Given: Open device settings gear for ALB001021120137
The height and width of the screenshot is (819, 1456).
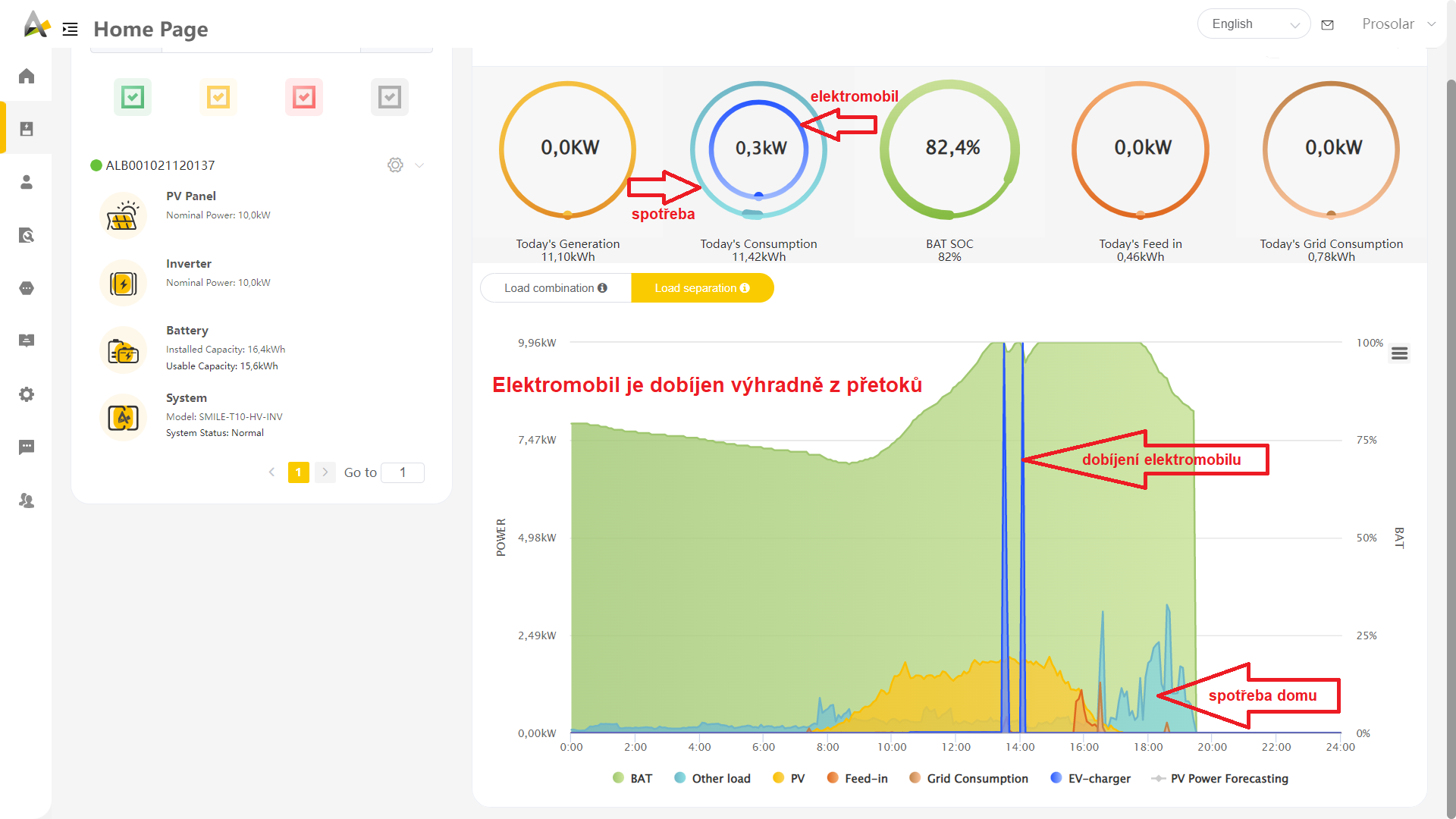Looking at the screenshot, I should click(x=395, y=165).
